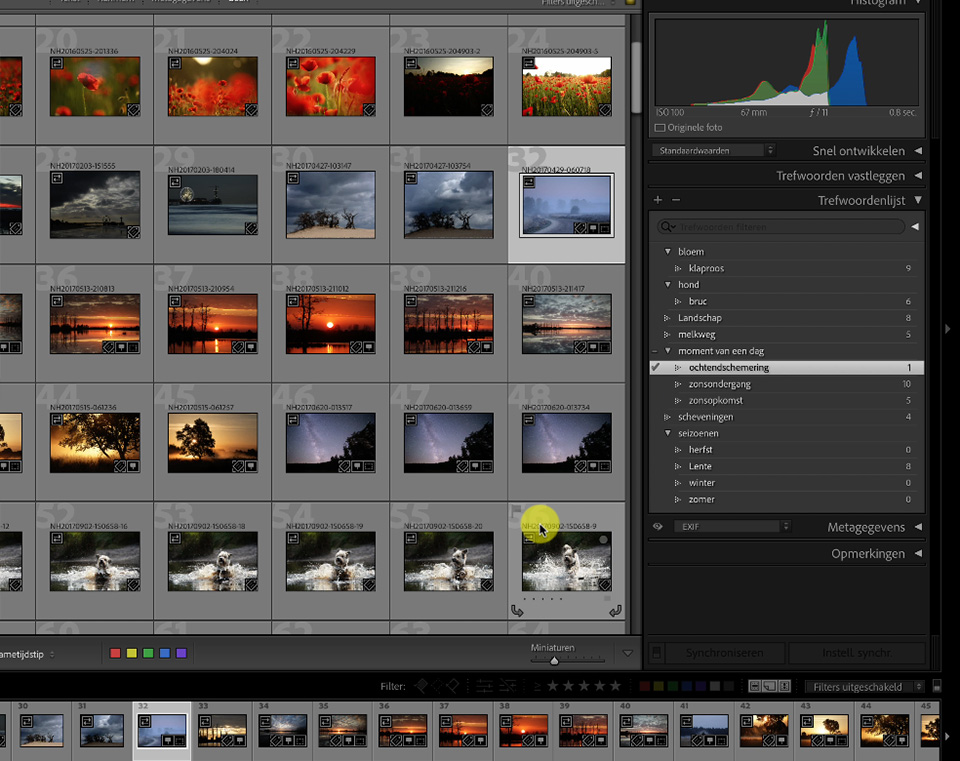Image resolution: width=960 pixels, height=761 pixels.
Task: Select filmstrip thumbnail number 38
Action: (523, 730)
